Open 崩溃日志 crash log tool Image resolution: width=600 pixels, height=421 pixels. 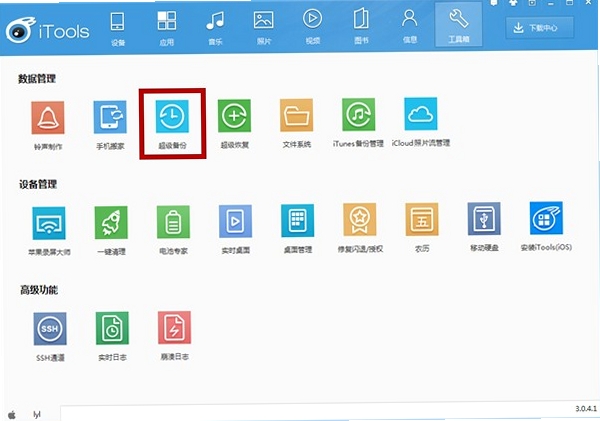coord(174,327)
